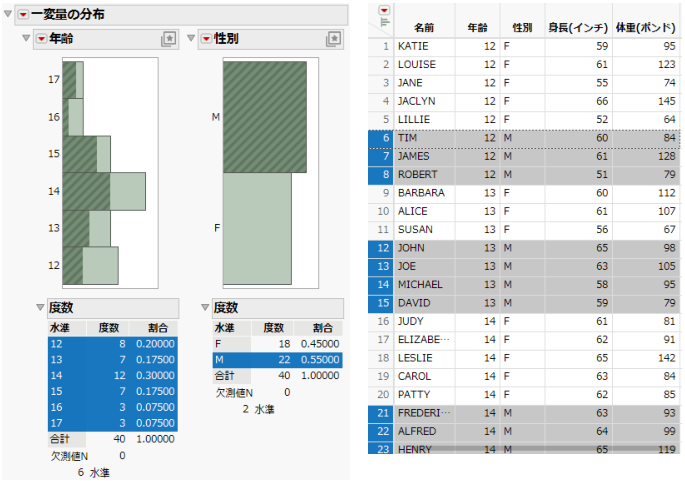Click the 合計 row in 性別 frequency table

coord(277,376)
